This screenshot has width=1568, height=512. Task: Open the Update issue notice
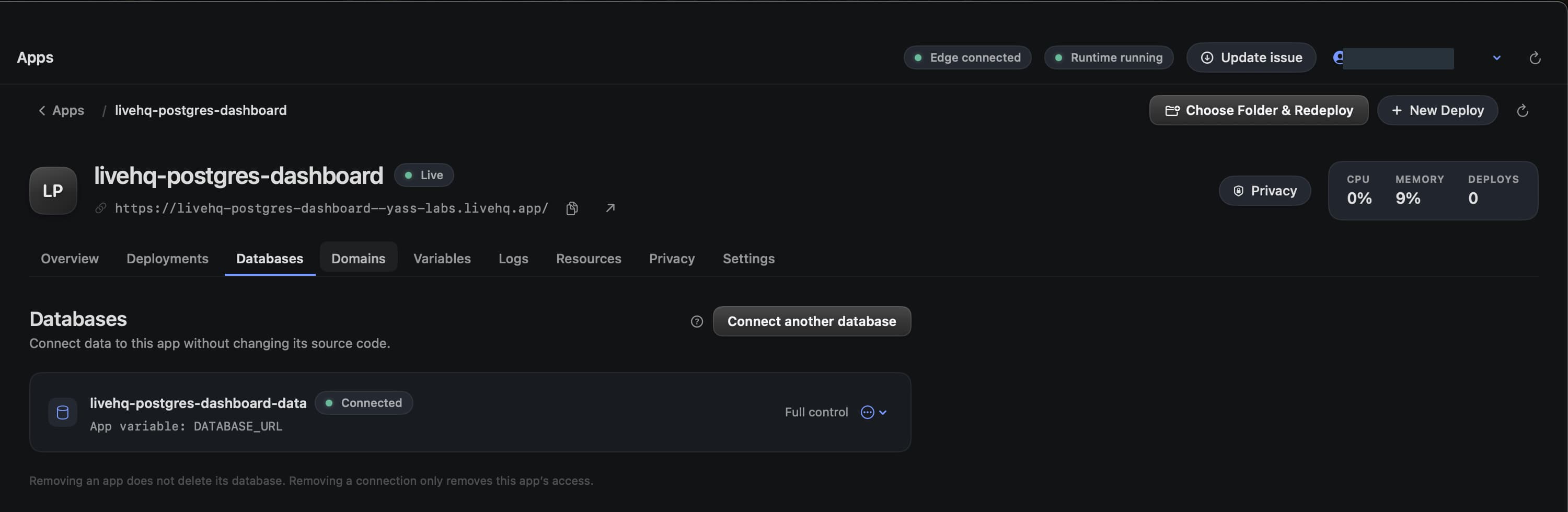pos(1251,58)
